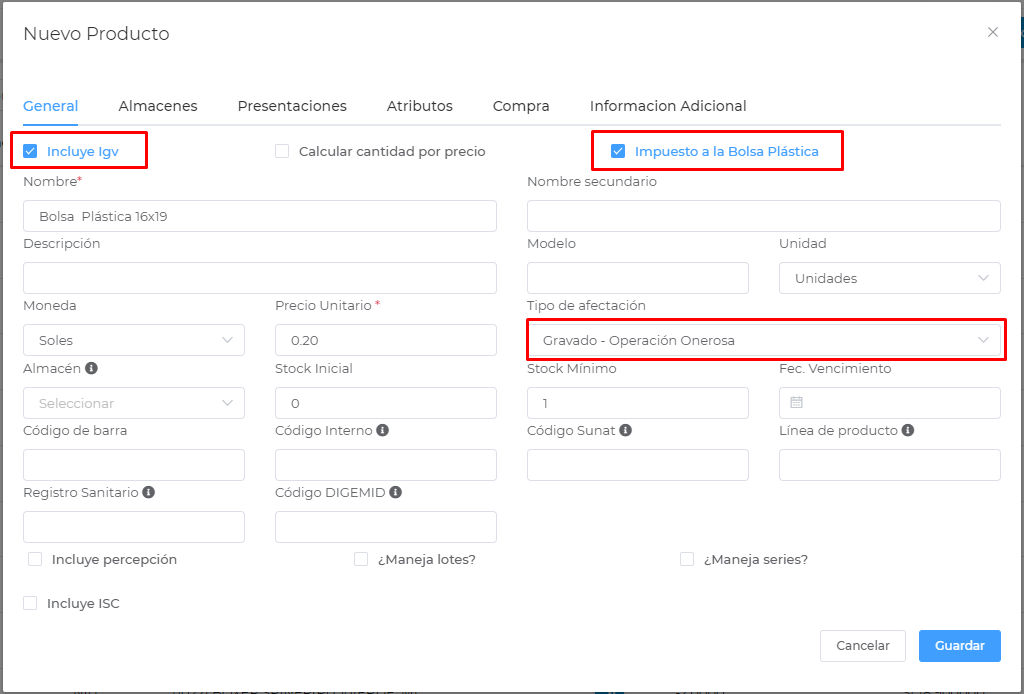
Task: Open the Almacén Seleccionar dropdown
Action: pyautogui.click(x=134, y=403)
